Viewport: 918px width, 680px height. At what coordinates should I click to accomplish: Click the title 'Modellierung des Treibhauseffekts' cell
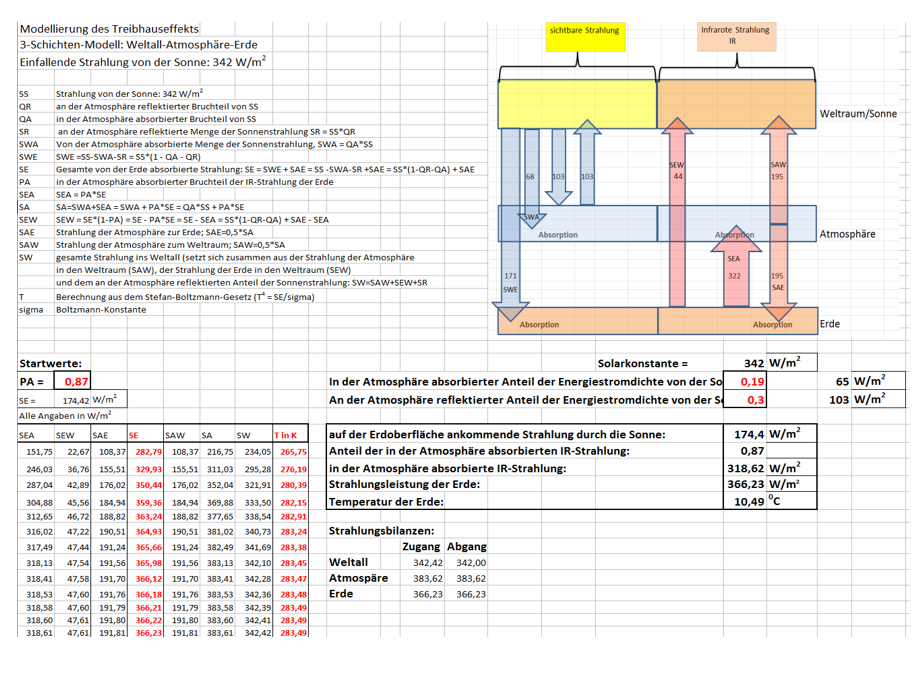pos(109,29)
